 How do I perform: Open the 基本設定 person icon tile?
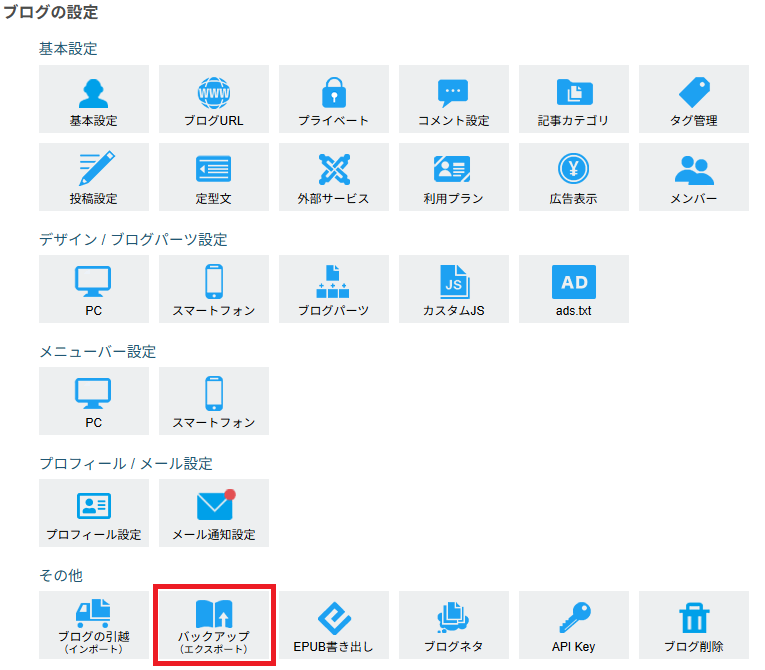94,99
